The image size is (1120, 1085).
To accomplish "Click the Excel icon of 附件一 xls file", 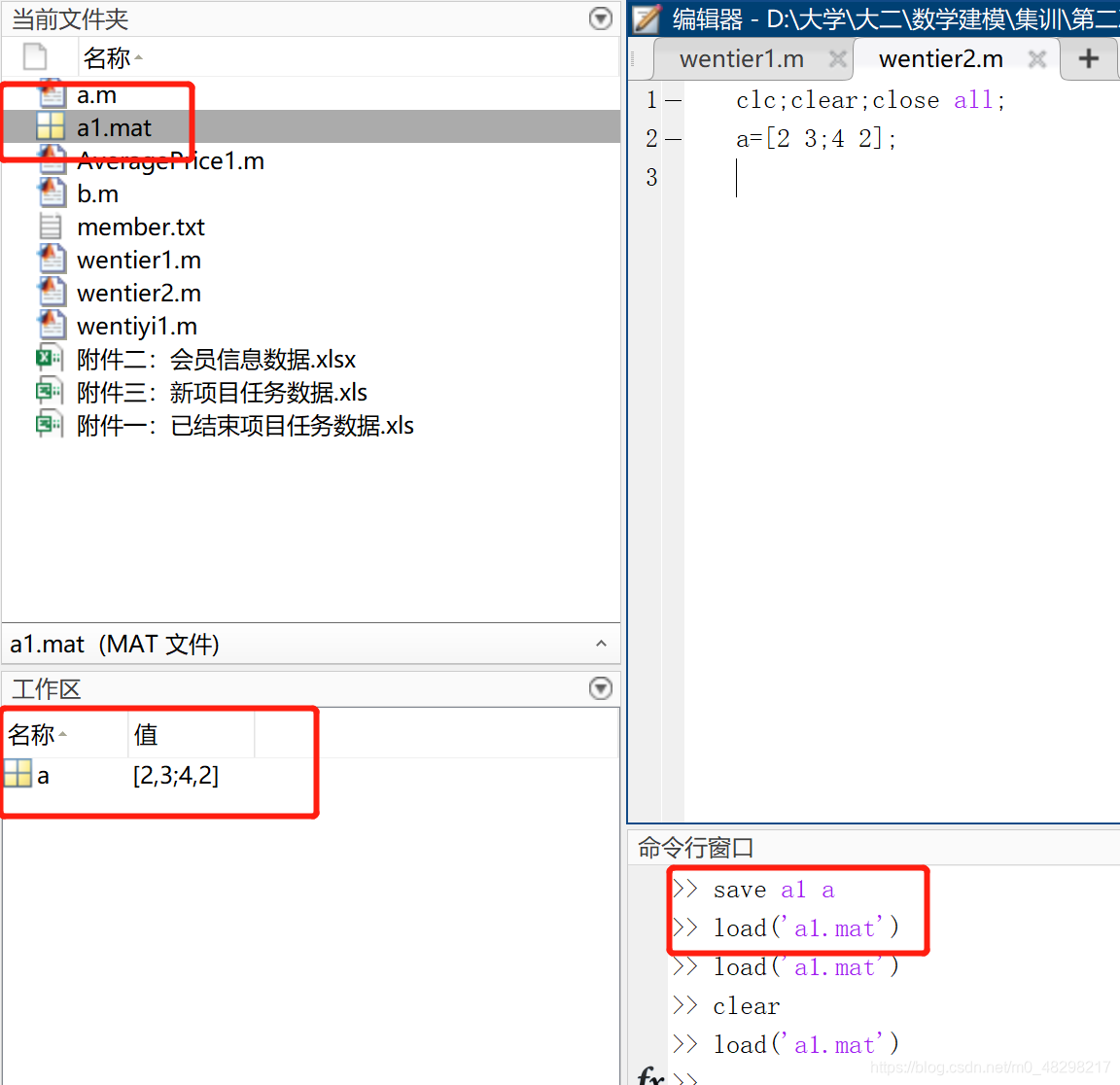I will 49,424.
